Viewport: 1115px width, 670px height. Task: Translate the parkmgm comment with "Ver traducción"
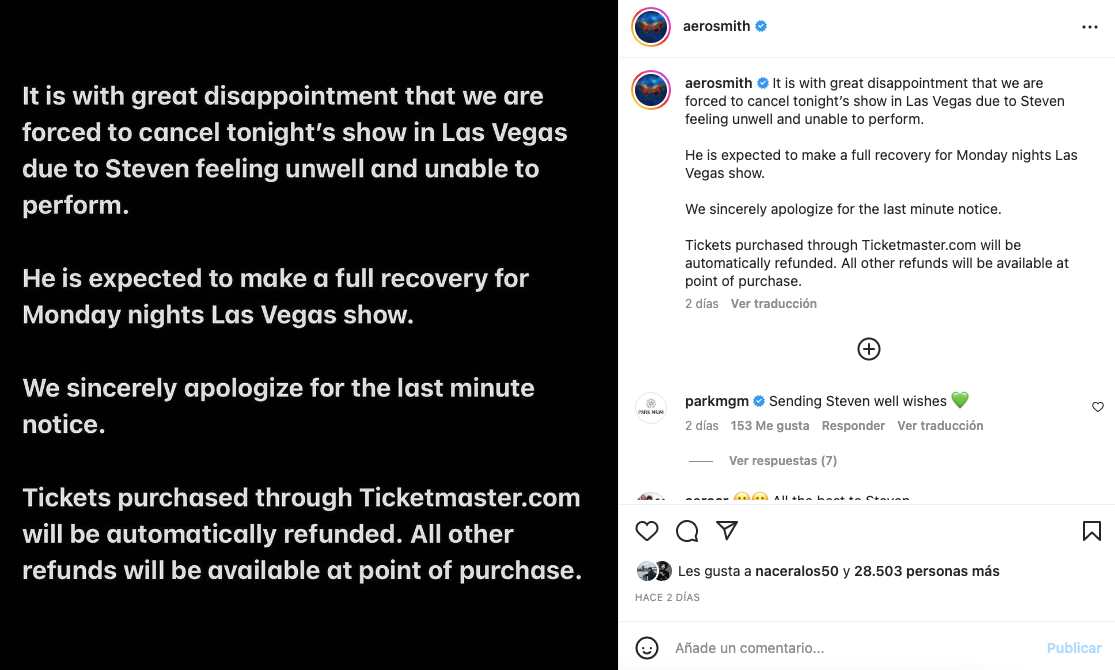[940, 426]
